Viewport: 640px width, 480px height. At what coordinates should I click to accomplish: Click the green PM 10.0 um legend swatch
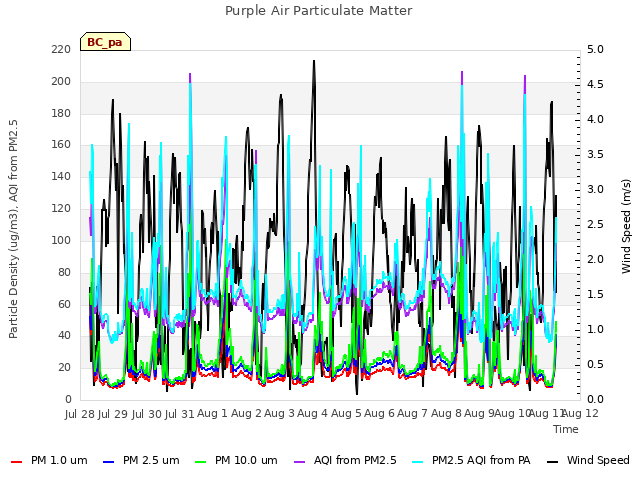pos(200,462)
